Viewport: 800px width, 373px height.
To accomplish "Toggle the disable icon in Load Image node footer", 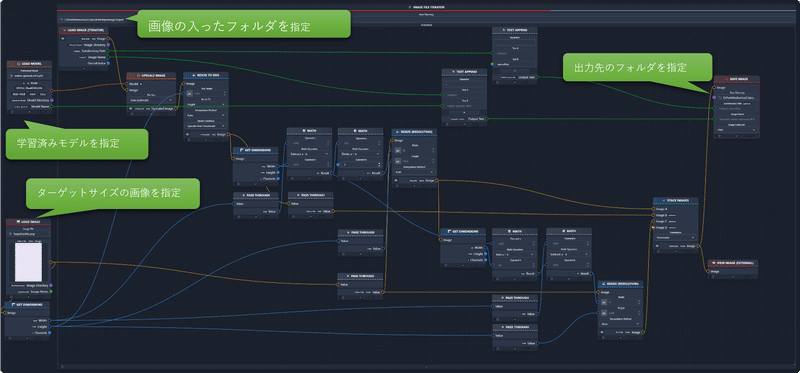I will [11, 296].
